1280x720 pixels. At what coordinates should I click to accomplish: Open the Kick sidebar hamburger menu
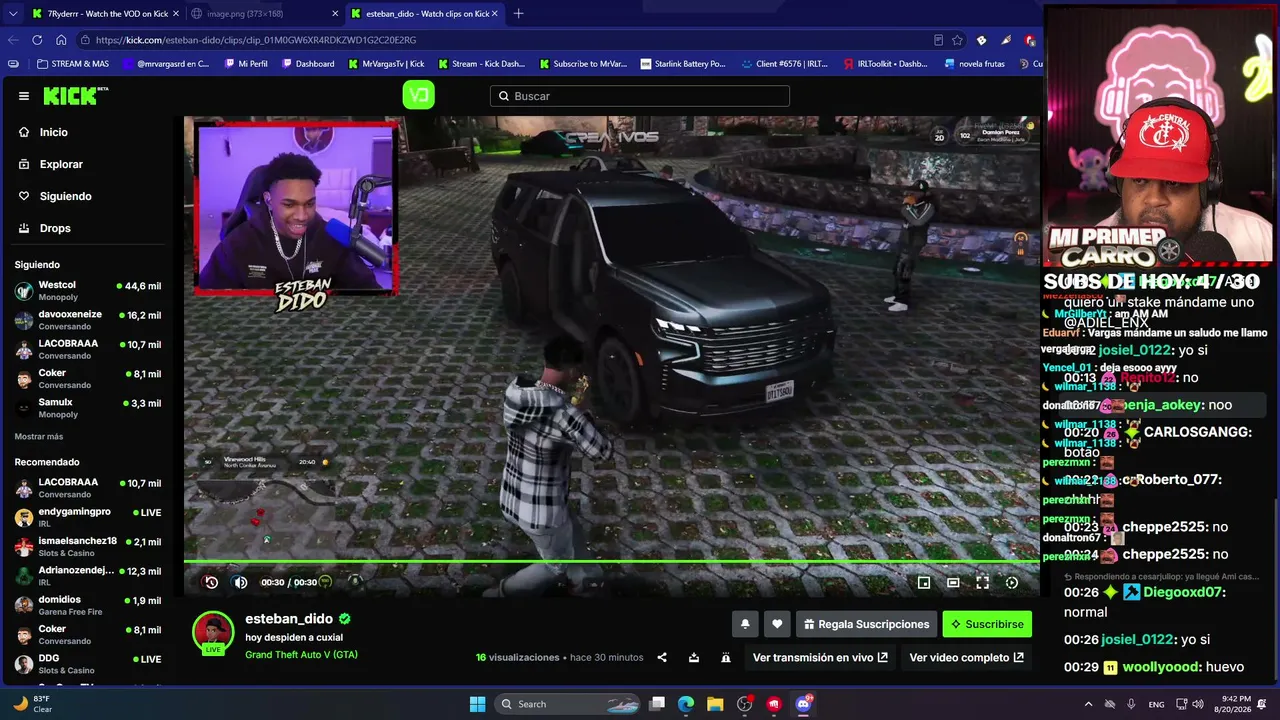click(x=24, y=96)
